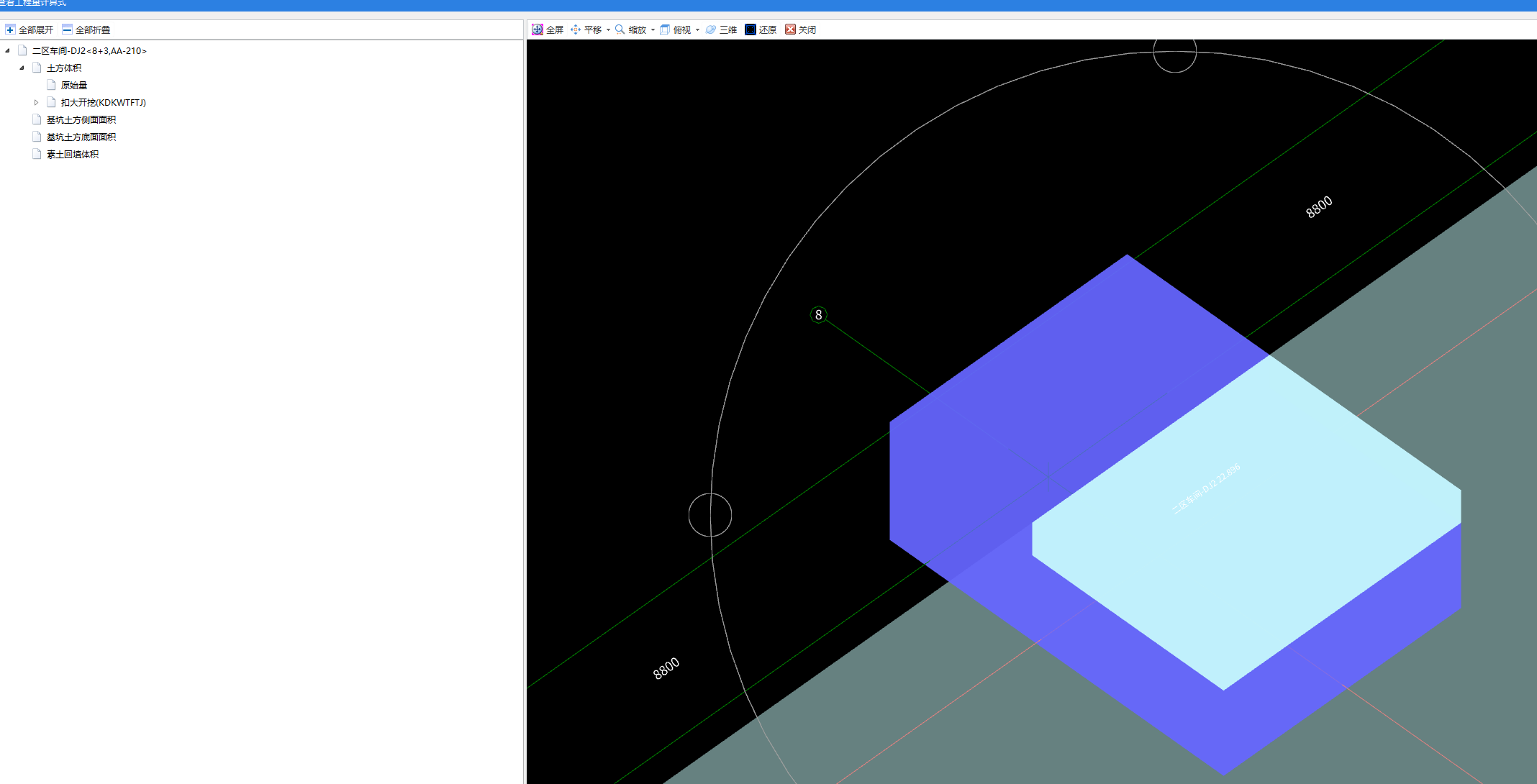Image resolution: width=1537 pixels, height=784 pixels.
Task: Click the lower-left 8800 dimension text
Action: [666, 668]
